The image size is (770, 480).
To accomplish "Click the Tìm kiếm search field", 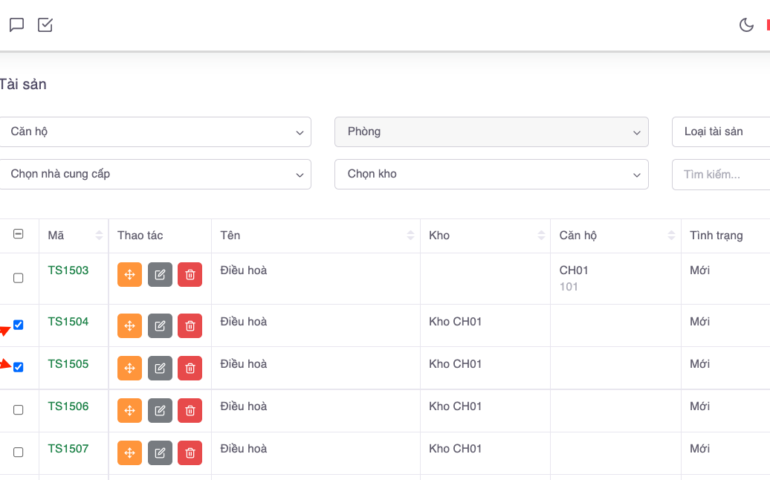I will (x=720, y=174).
